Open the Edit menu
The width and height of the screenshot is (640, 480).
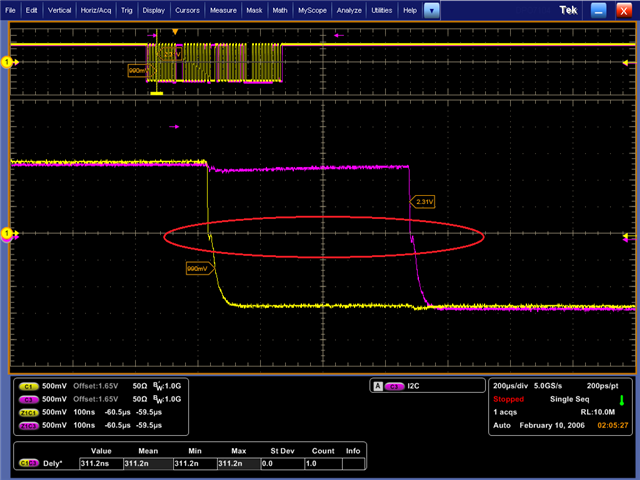point(31,10)
